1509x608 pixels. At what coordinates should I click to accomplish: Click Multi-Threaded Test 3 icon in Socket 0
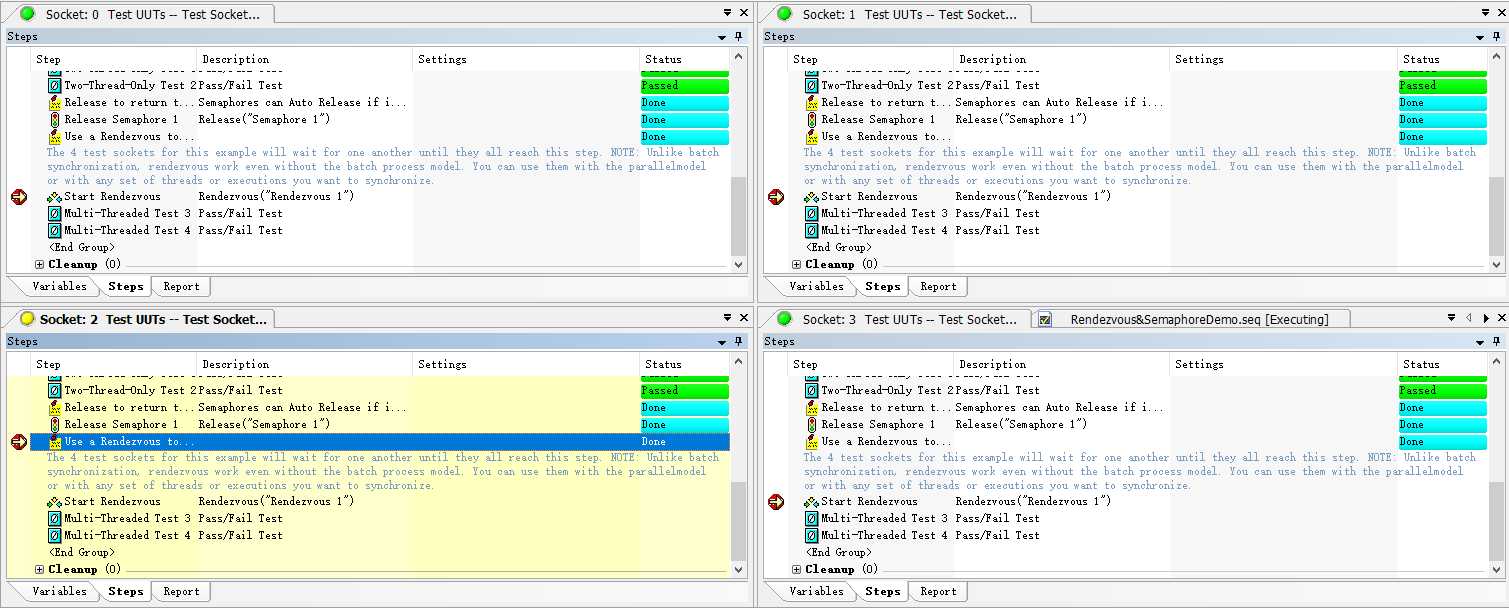(55, 214)
